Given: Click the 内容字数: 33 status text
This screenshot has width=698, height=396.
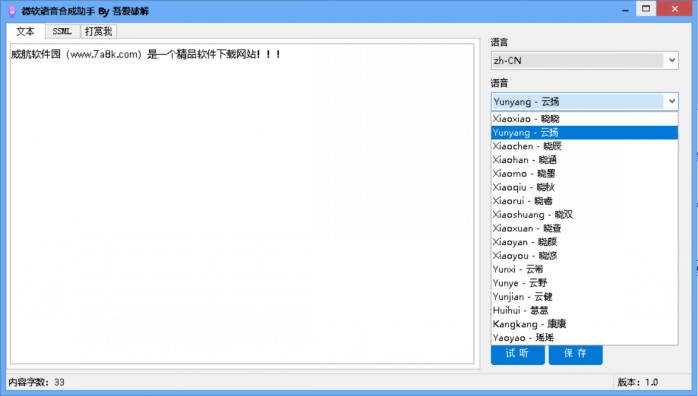Looking at the screenshot, I should [x=37, y=382].
